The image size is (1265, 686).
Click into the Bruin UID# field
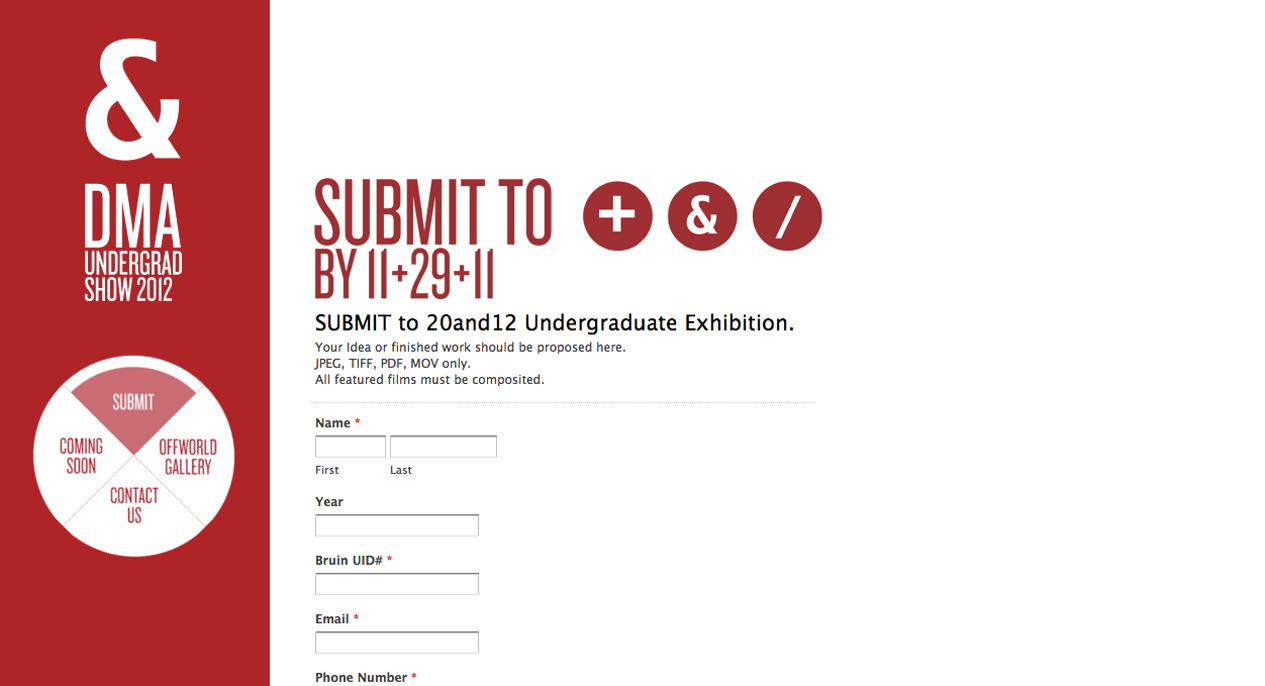click(397, 584)
